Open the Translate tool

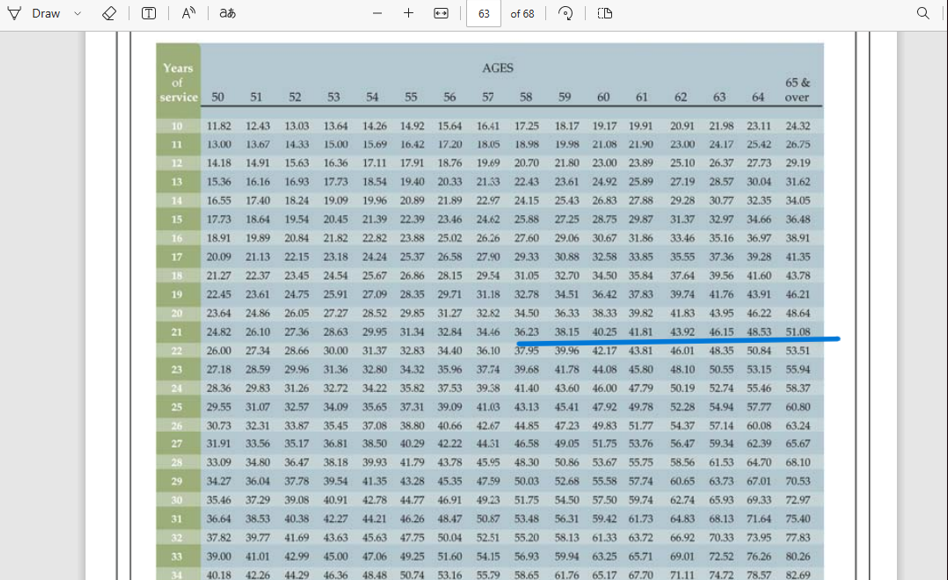[x=228, y=14]
